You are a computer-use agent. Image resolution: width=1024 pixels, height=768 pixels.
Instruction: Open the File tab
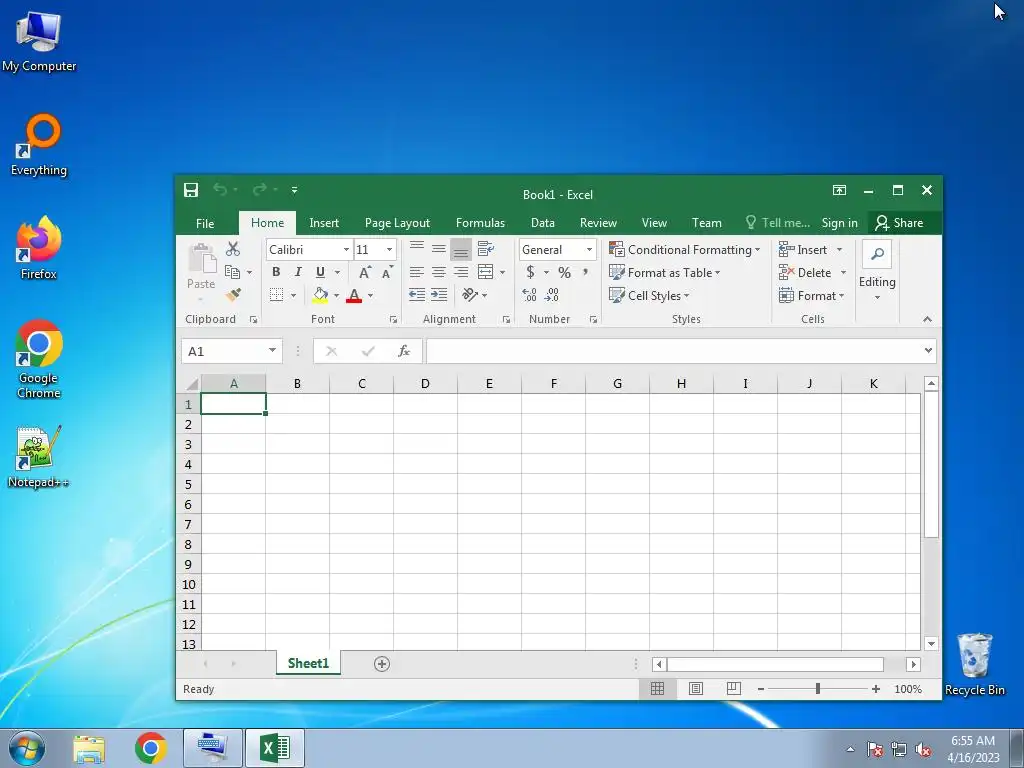click(x=205, y=223)
